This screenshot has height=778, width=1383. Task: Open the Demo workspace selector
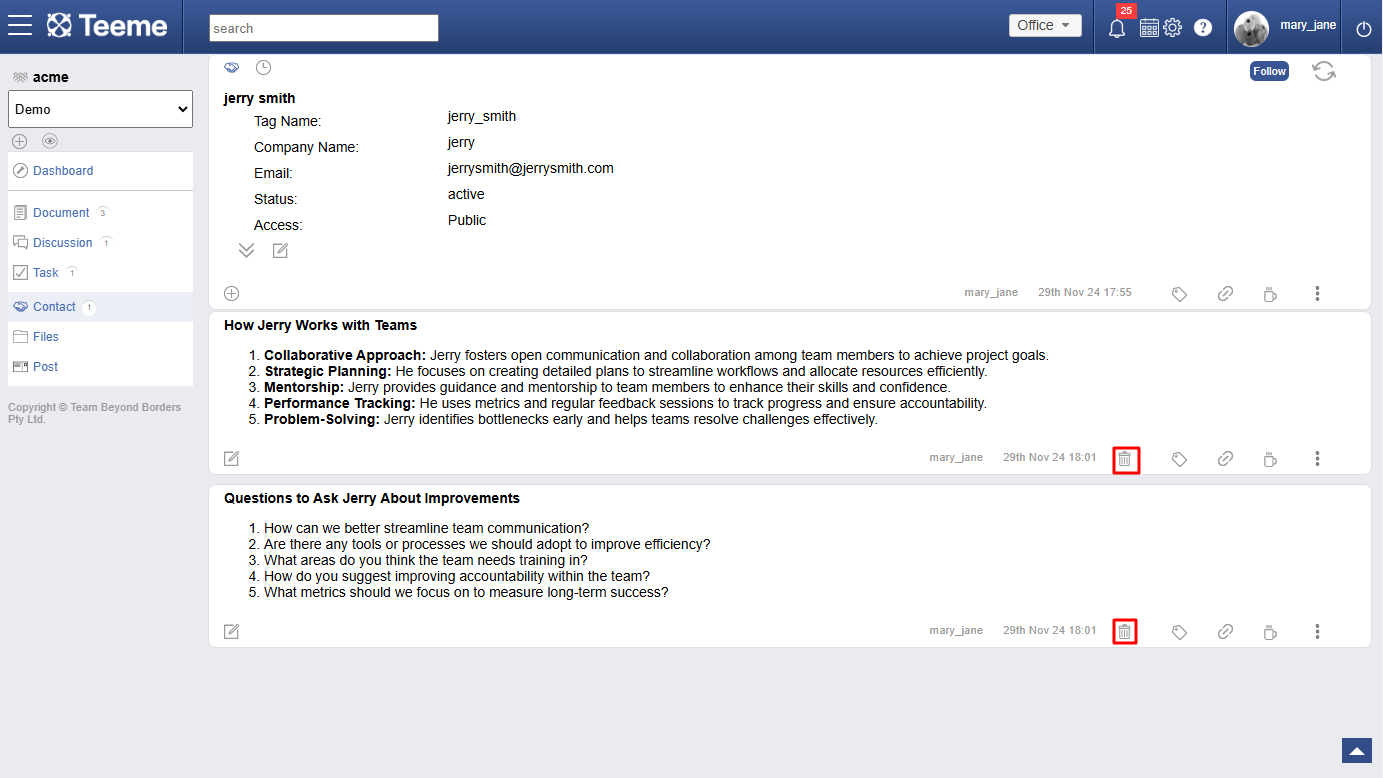coord(100,109)
